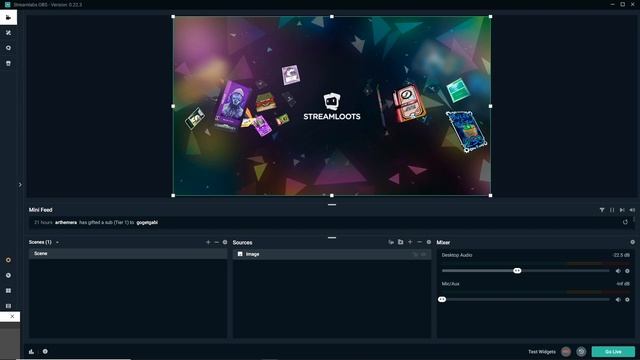Toggle lock on the Image source
640x360 pixels.
click(416, 254)
